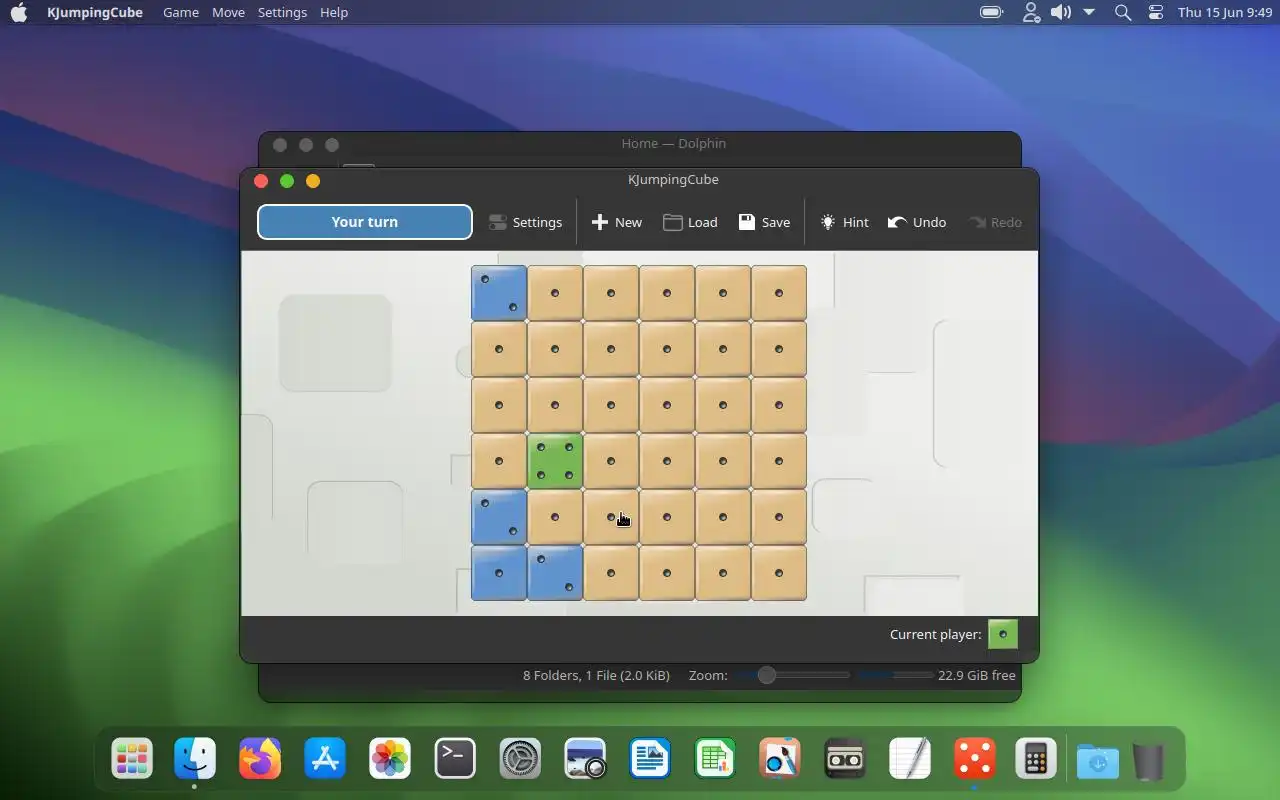The width and height of the screenshot is (1280, 800).
Task: Launch Firefox from the dock
Action: click(x=260, y=759)
